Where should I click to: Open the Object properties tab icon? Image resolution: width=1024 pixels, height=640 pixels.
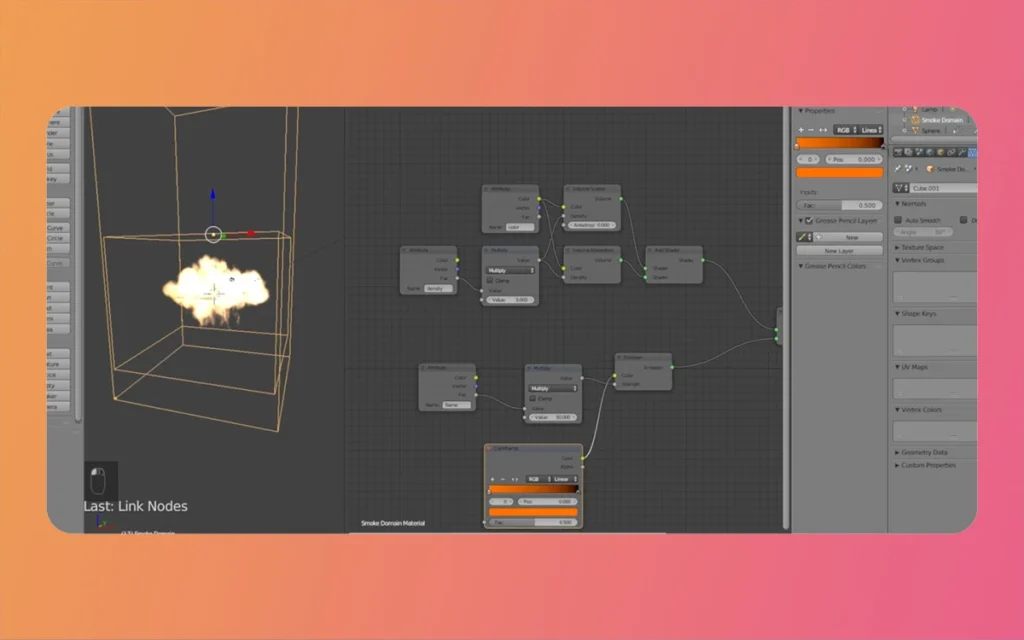pos(940,152)
